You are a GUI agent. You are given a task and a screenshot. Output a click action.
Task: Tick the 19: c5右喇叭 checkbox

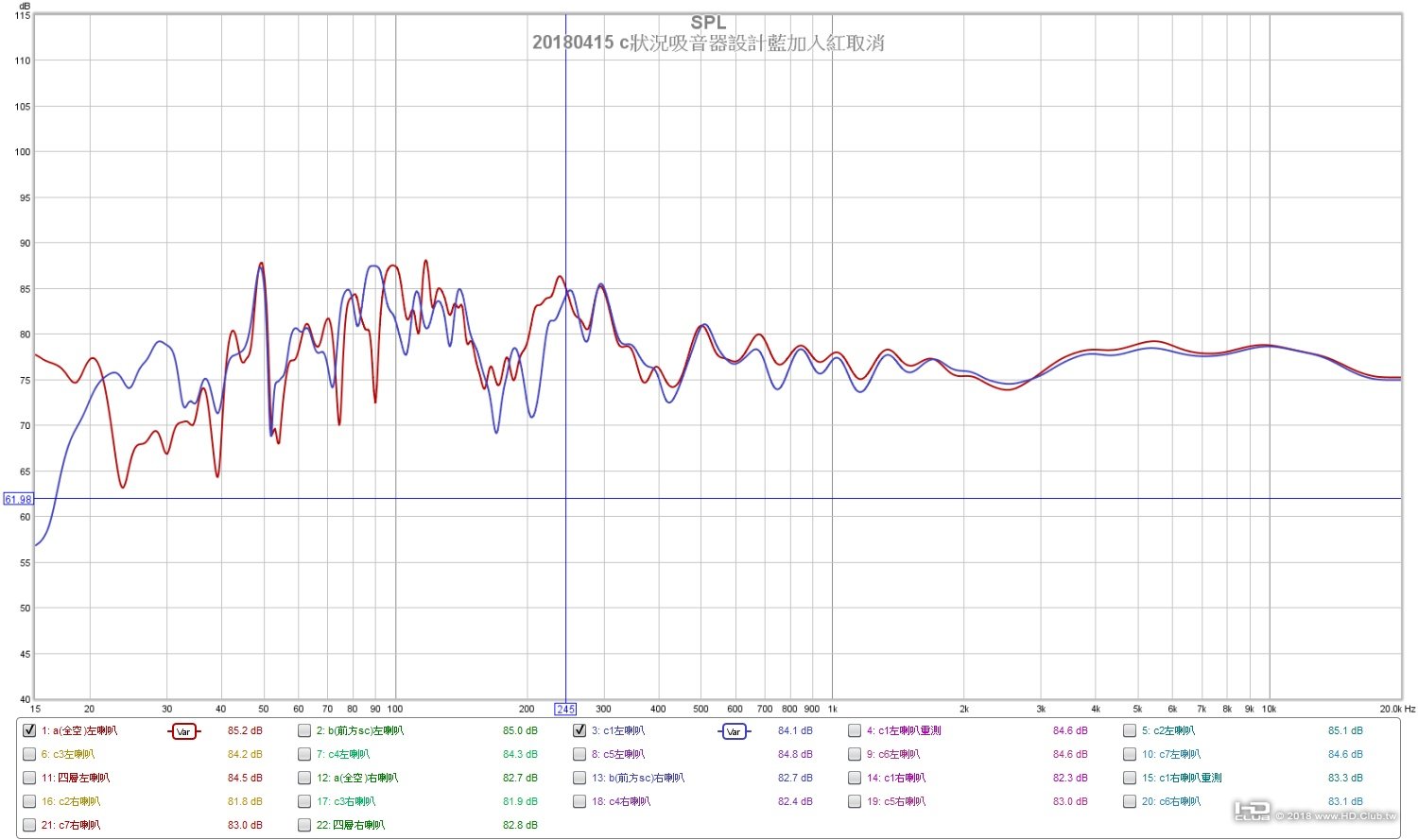855,801
